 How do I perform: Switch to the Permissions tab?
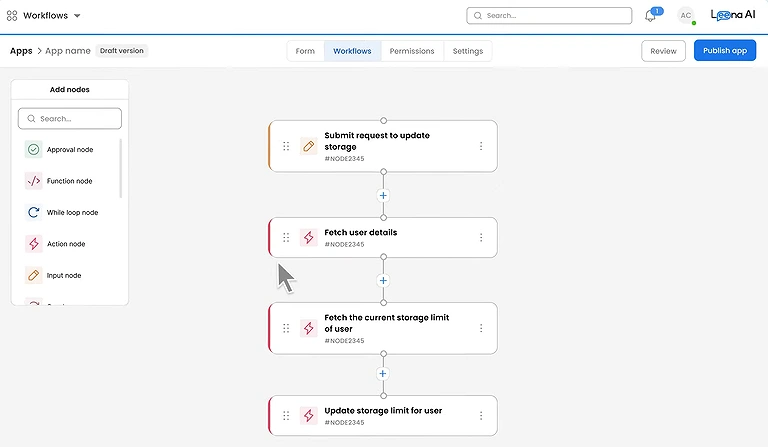412,51
